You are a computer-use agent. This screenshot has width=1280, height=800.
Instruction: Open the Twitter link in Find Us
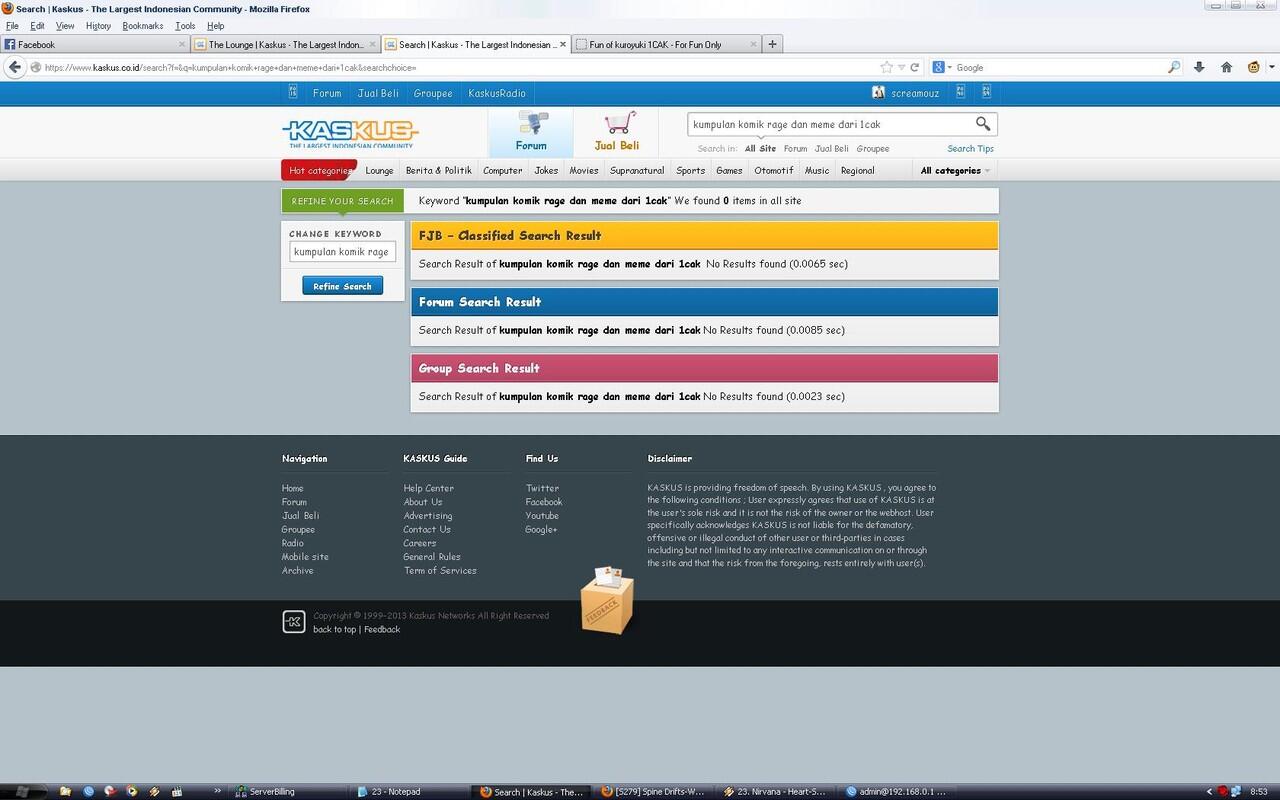pyautogui.click(x=542, y=488)
